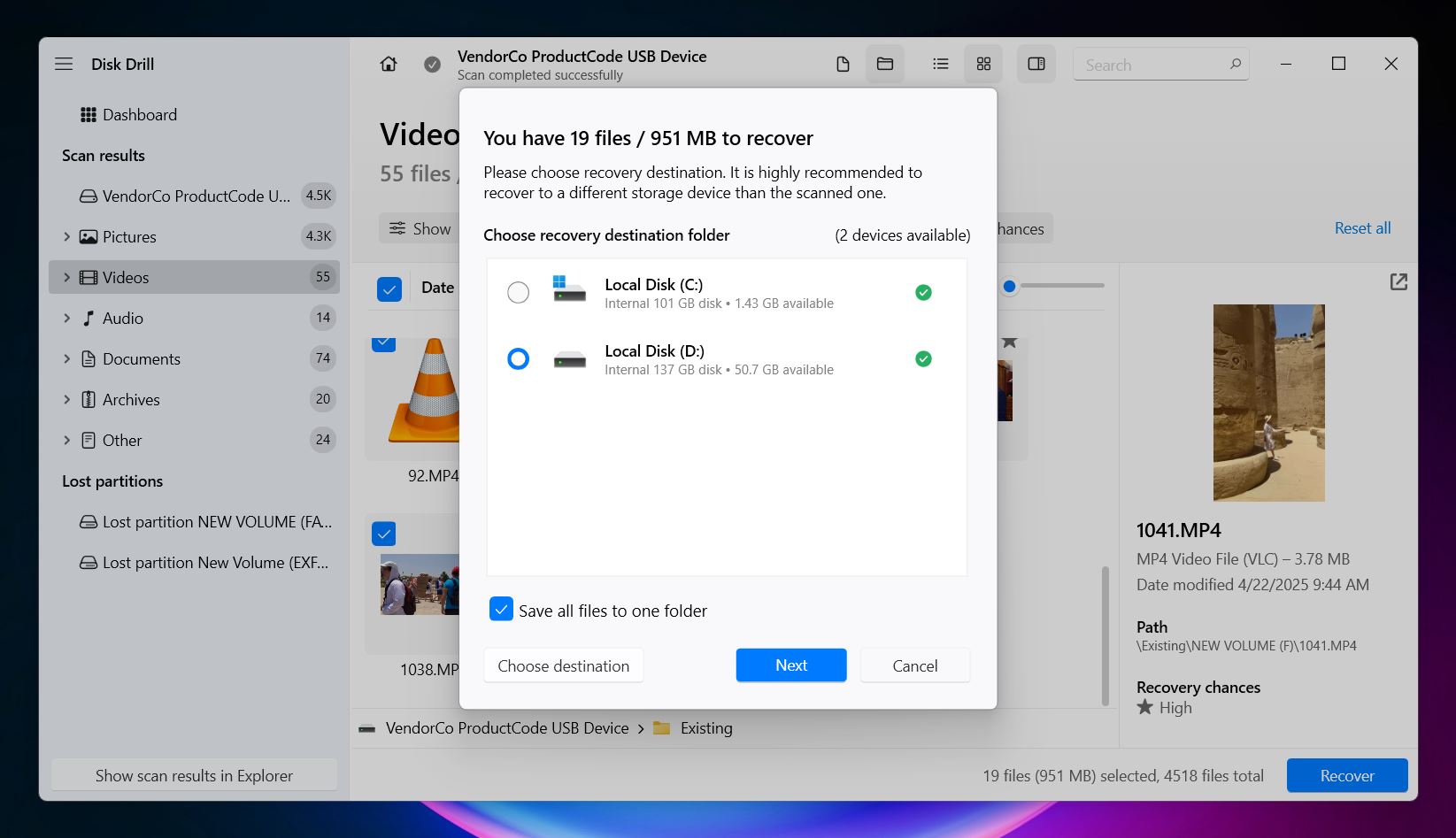
Task: Click the High recovery chances star icon
Action: (1145, 707)
